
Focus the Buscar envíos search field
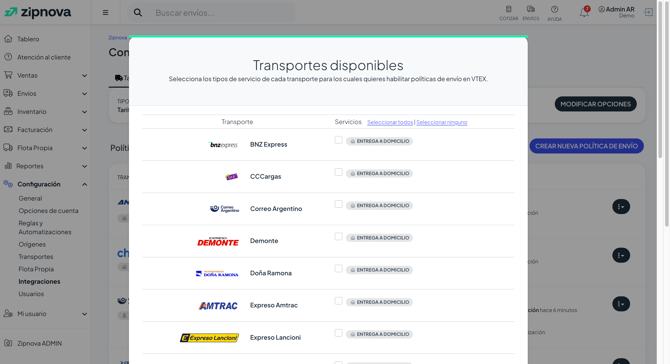223,13
